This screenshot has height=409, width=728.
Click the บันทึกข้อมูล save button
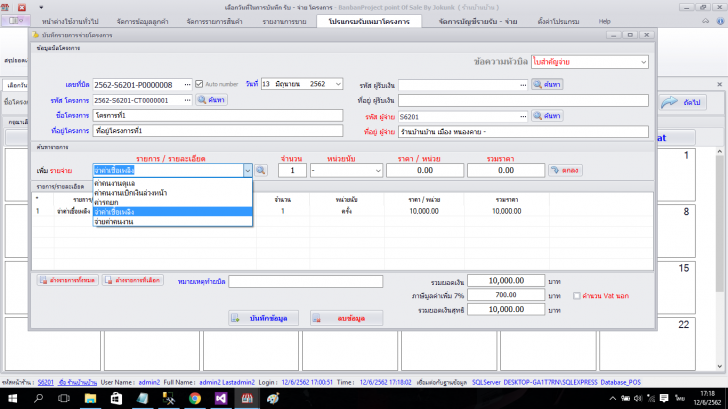pyautogui.click(x=263, y=318)
